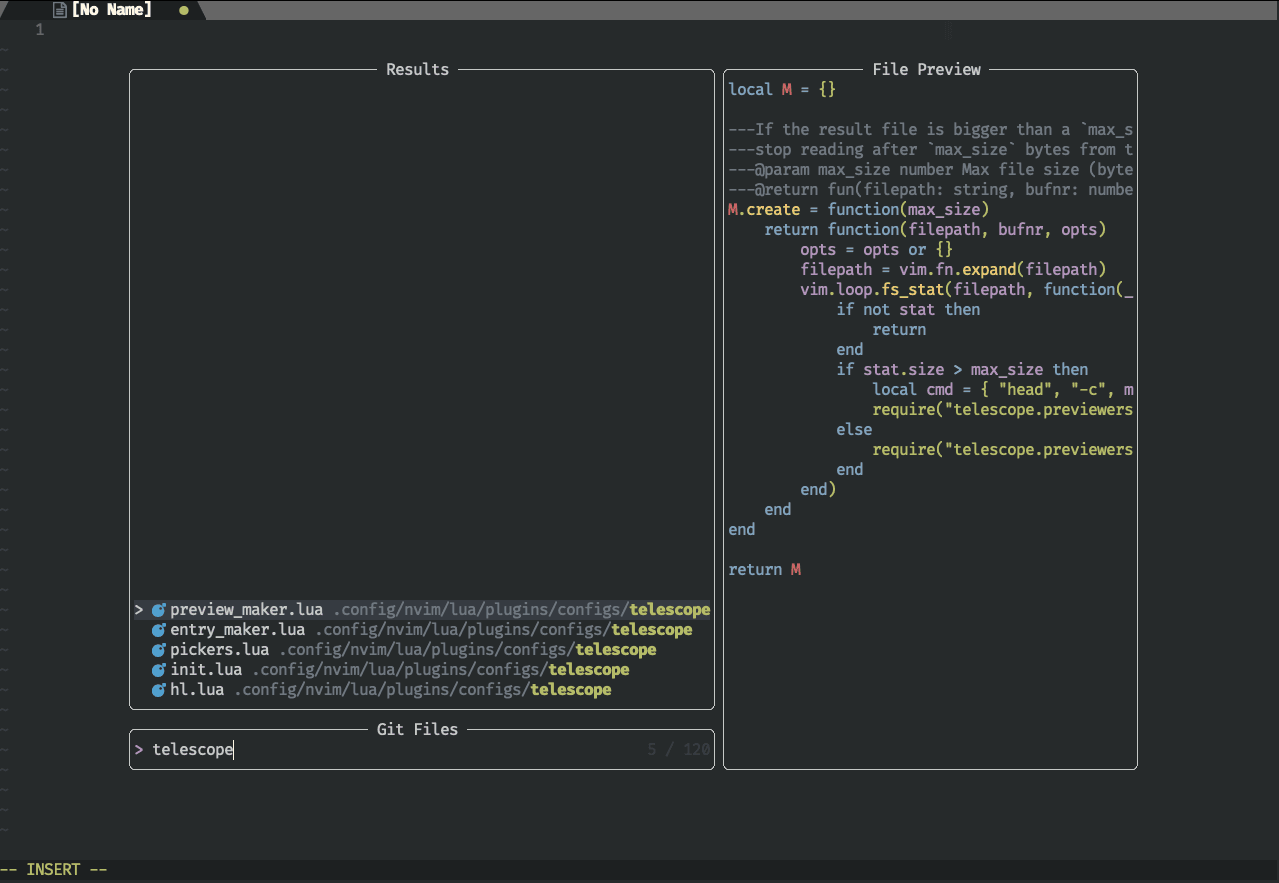Click the "5 / 120" match counter
The height and width of the screenshot is (883, 1279).
click(679, 750)
